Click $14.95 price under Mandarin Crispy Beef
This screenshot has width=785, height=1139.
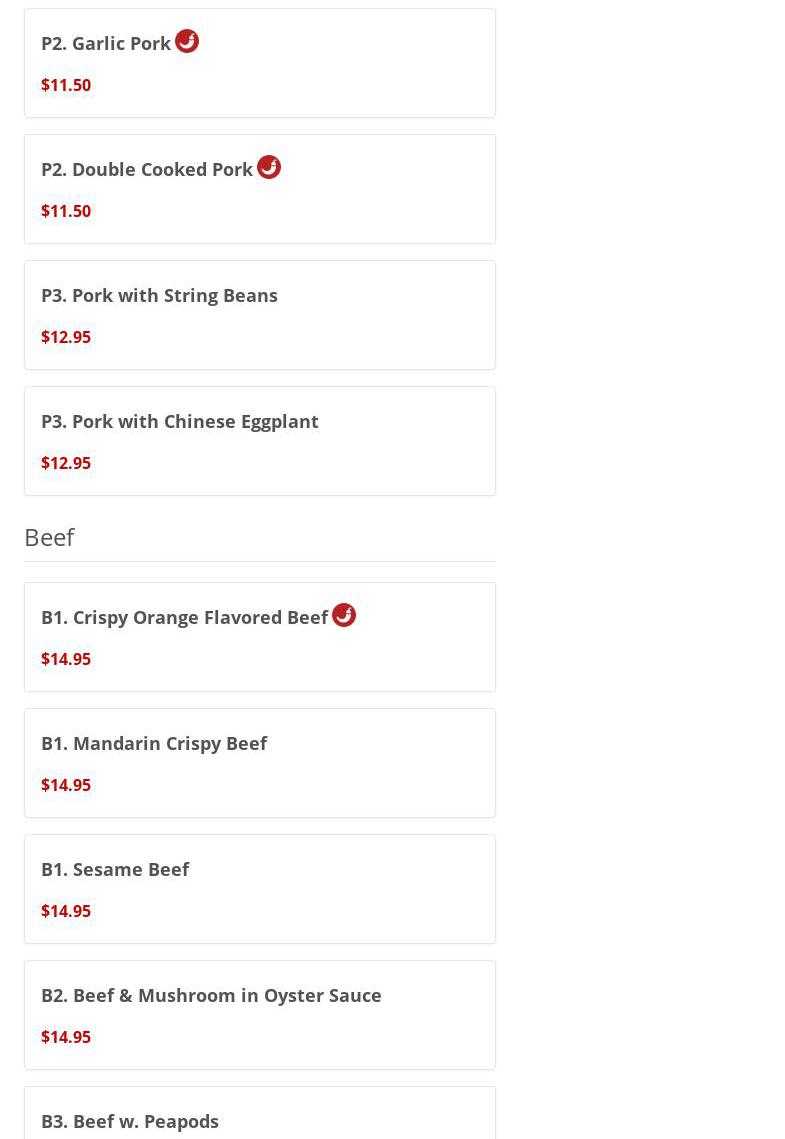(66, 785)
